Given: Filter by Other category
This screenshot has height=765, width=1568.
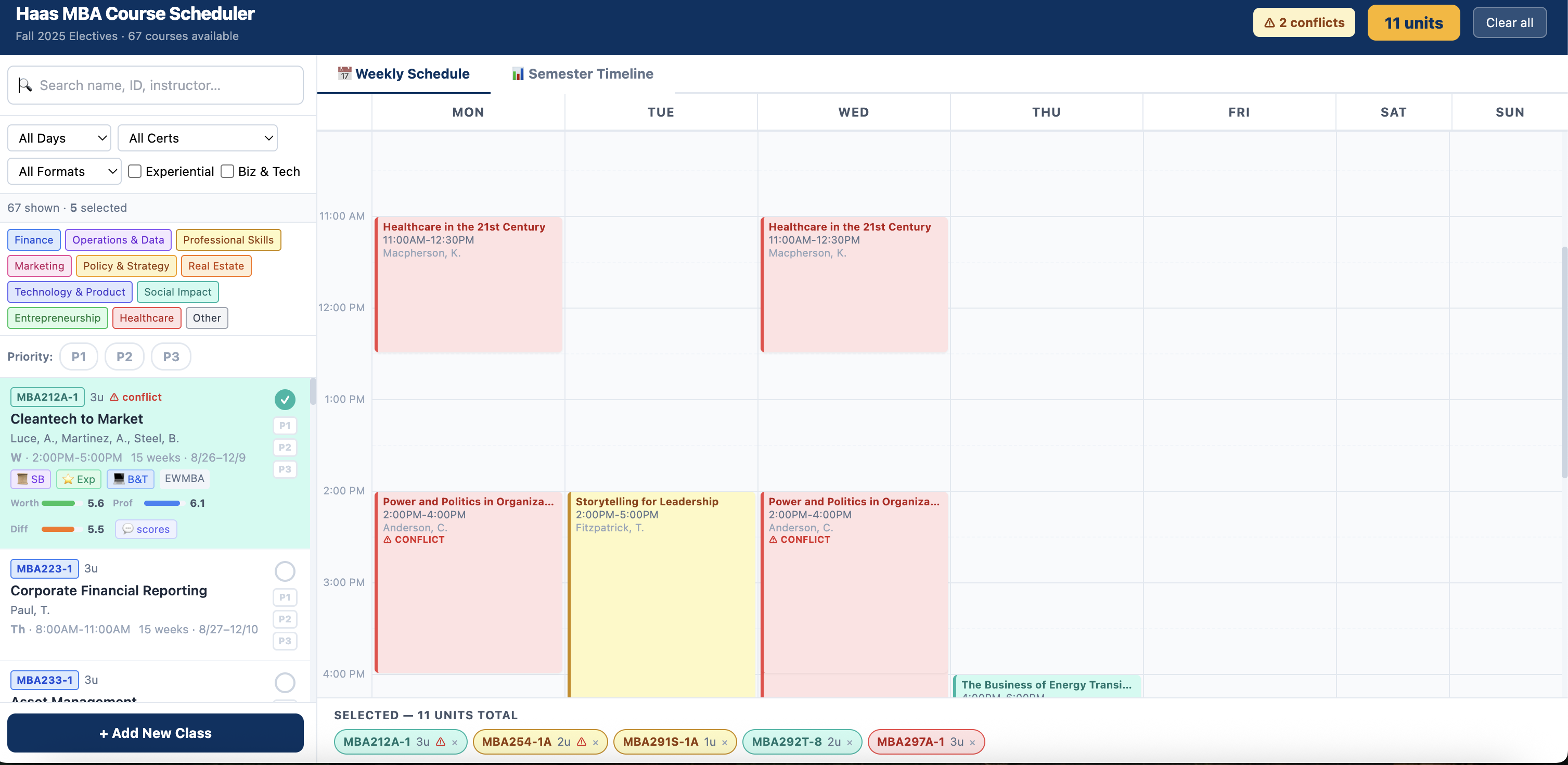Looking at the screenshot, I should 207,318.
